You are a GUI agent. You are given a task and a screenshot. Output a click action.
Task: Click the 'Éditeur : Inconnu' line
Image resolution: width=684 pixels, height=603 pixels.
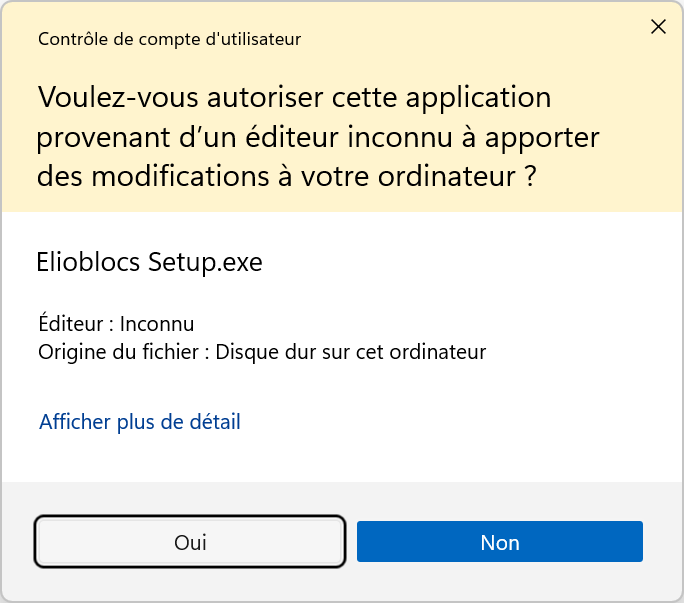click(x=116, y=324)
